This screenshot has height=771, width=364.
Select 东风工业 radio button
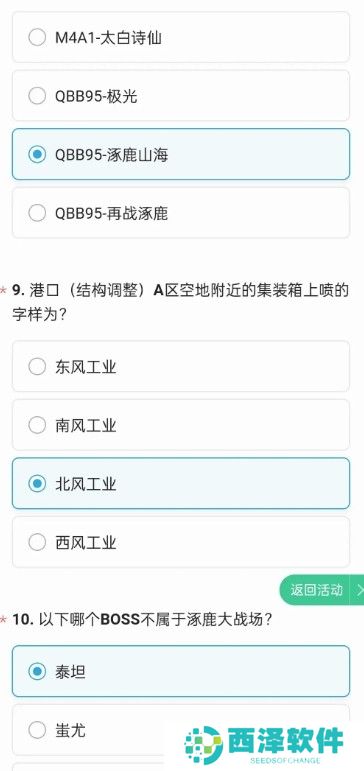click(x=37, y=366)
